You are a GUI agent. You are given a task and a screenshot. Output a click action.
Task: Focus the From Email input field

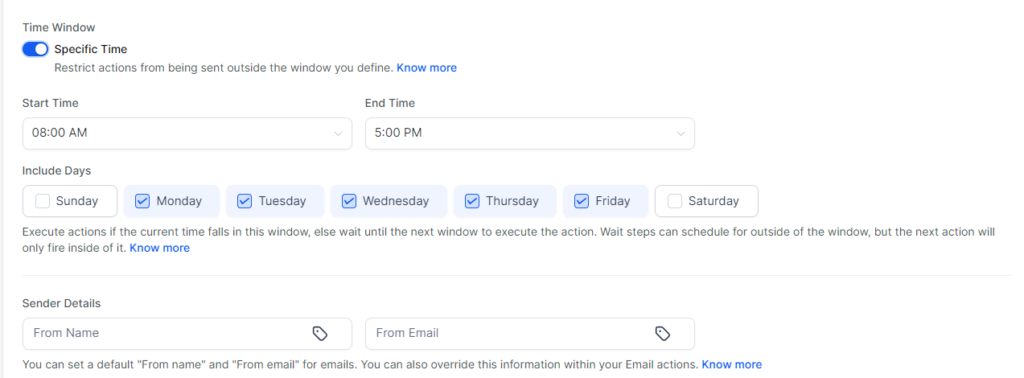pos(530,334)
